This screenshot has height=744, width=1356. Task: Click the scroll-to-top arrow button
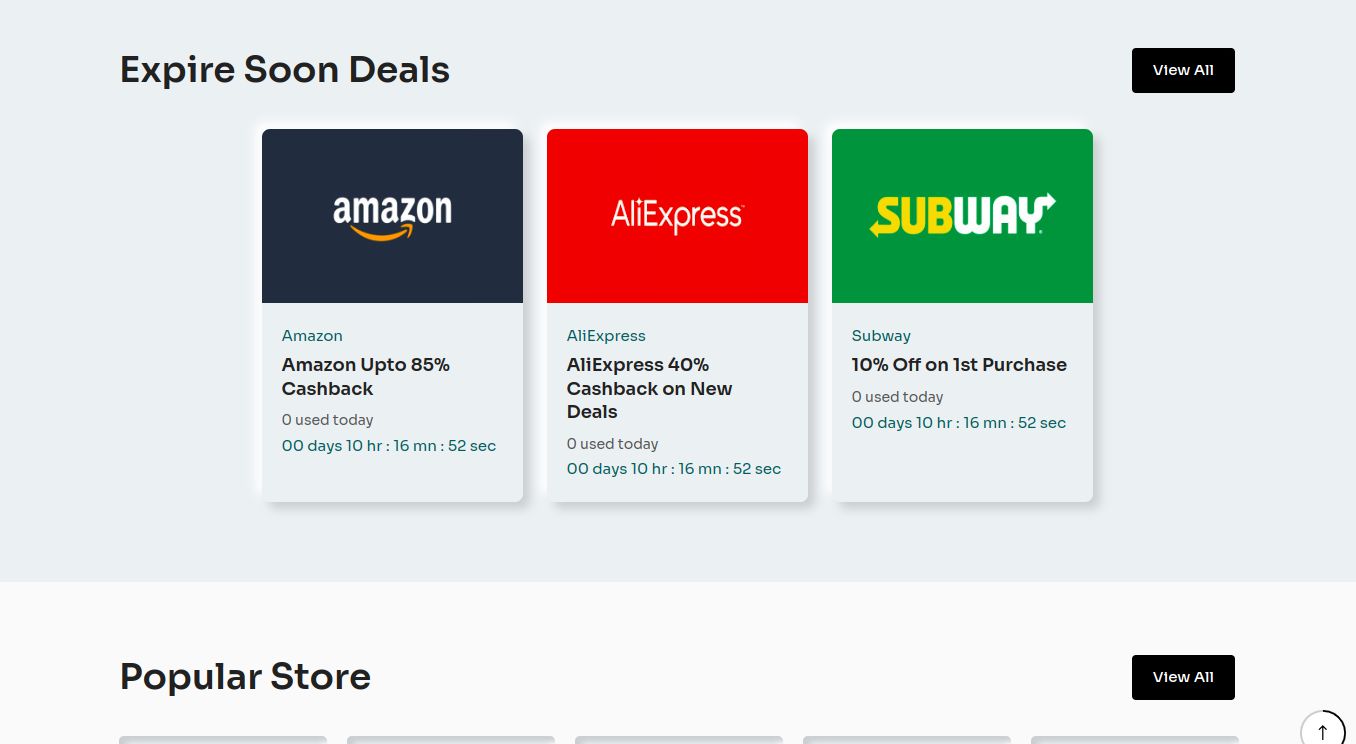click(x=1322, y=729)
